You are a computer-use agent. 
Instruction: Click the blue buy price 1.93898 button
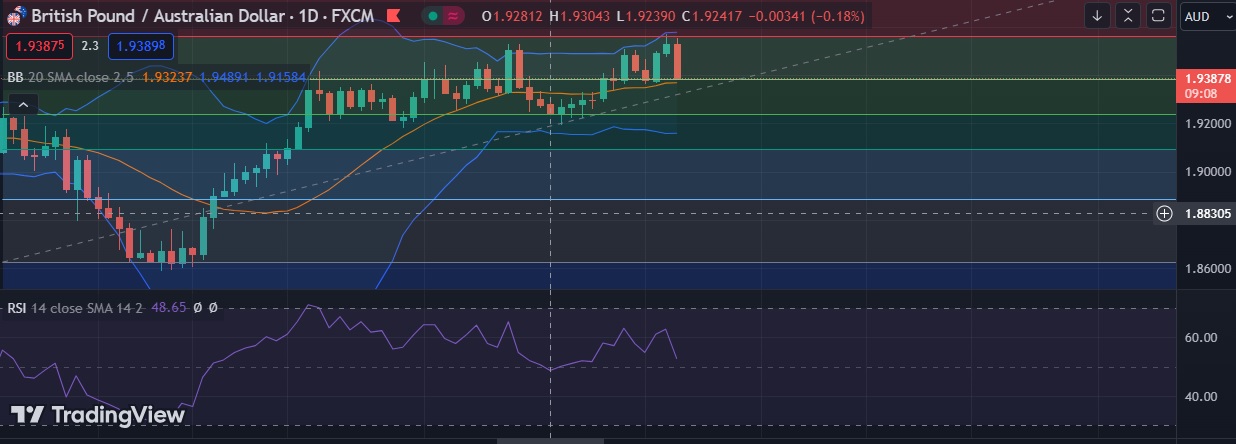[x=141, y=45]
